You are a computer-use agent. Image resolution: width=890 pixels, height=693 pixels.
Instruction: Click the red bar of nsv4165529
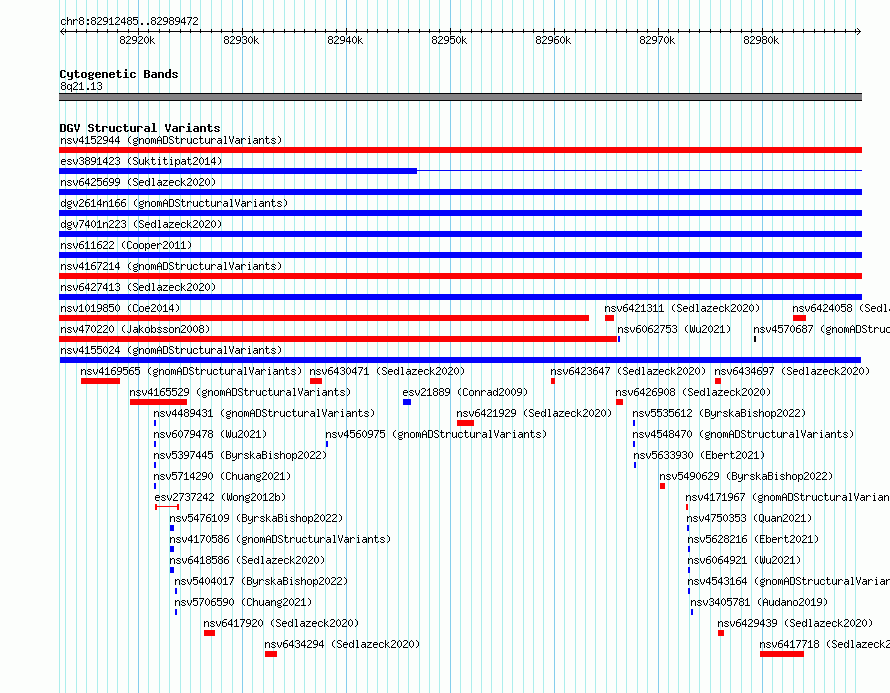point(158,402)
